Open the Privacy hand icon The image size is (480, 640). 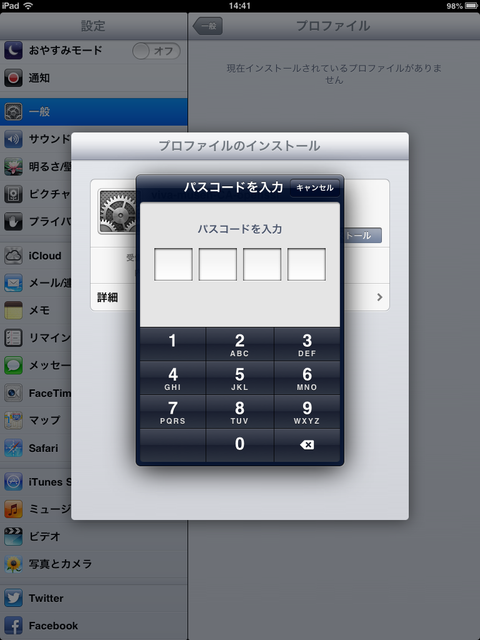(13, 221)
